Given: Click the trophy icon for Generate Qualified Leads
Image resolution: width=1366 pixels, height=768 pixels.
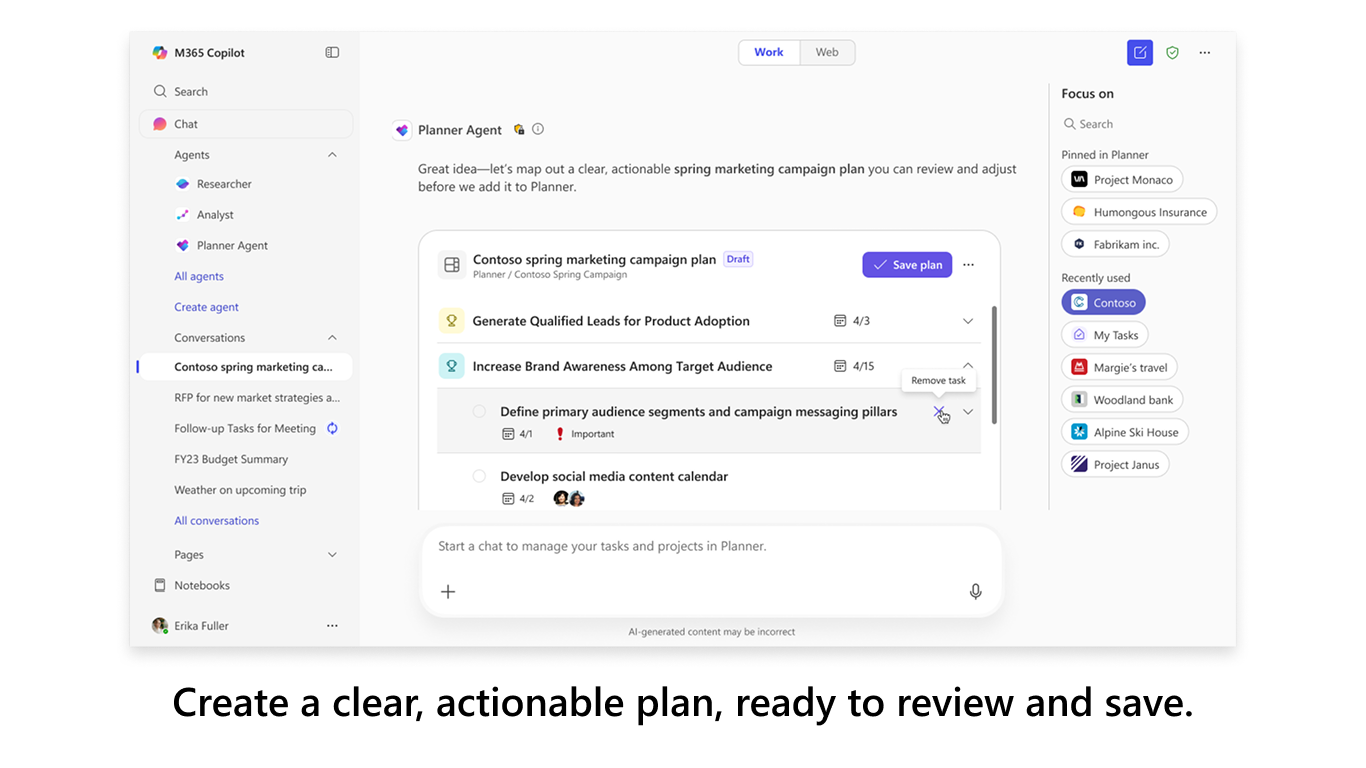Looking at the screenshot, I should 451,321.
